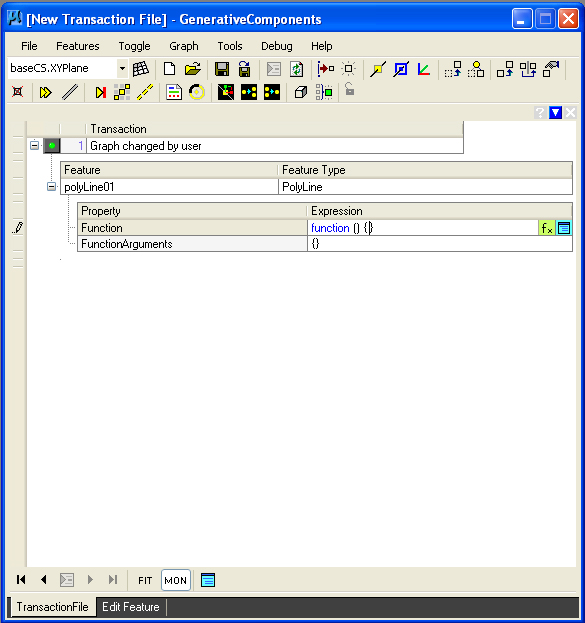585x623 pixels.
Task: Collapse the polyLine01 feature node
Action: point(51,186)
